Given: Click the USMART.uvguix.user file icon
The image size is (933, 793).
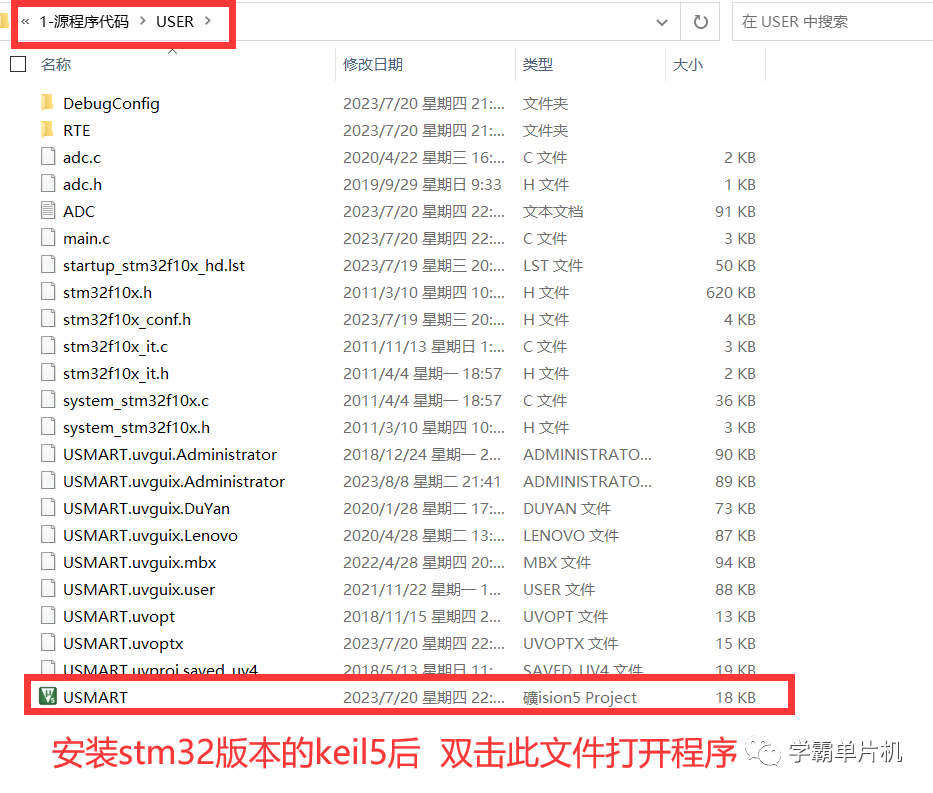Looking at the screenshot, I should point(48,589).
